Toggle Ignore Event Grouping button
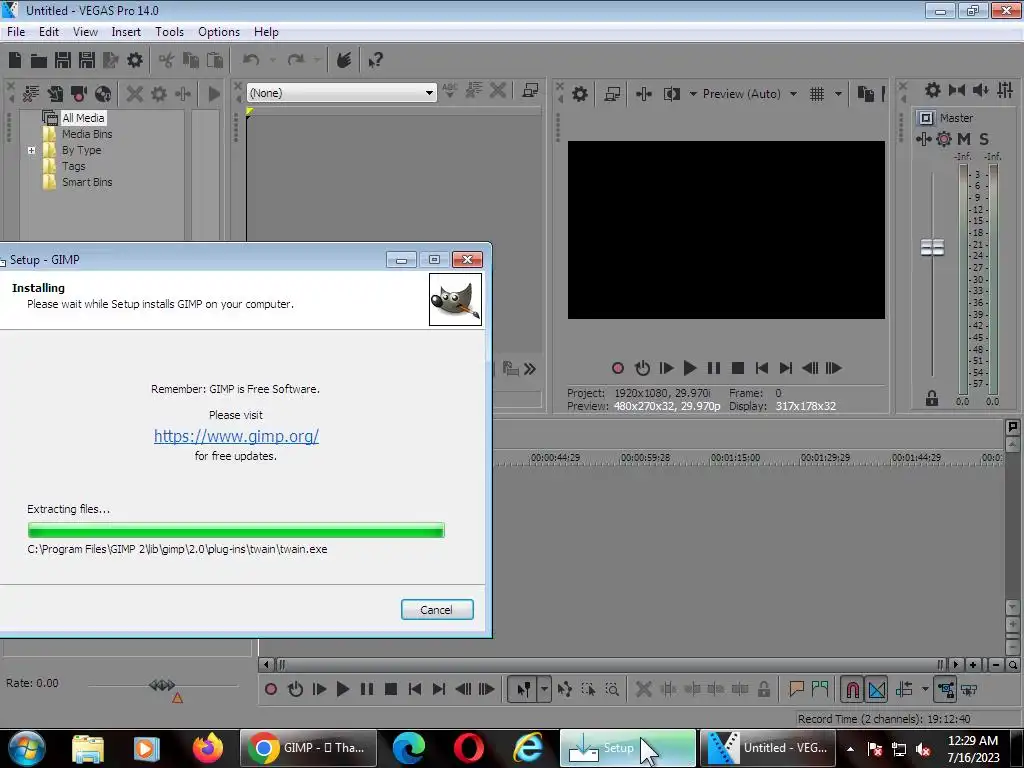This screenshot has height=768, width=1024. (x=969, y=689)
